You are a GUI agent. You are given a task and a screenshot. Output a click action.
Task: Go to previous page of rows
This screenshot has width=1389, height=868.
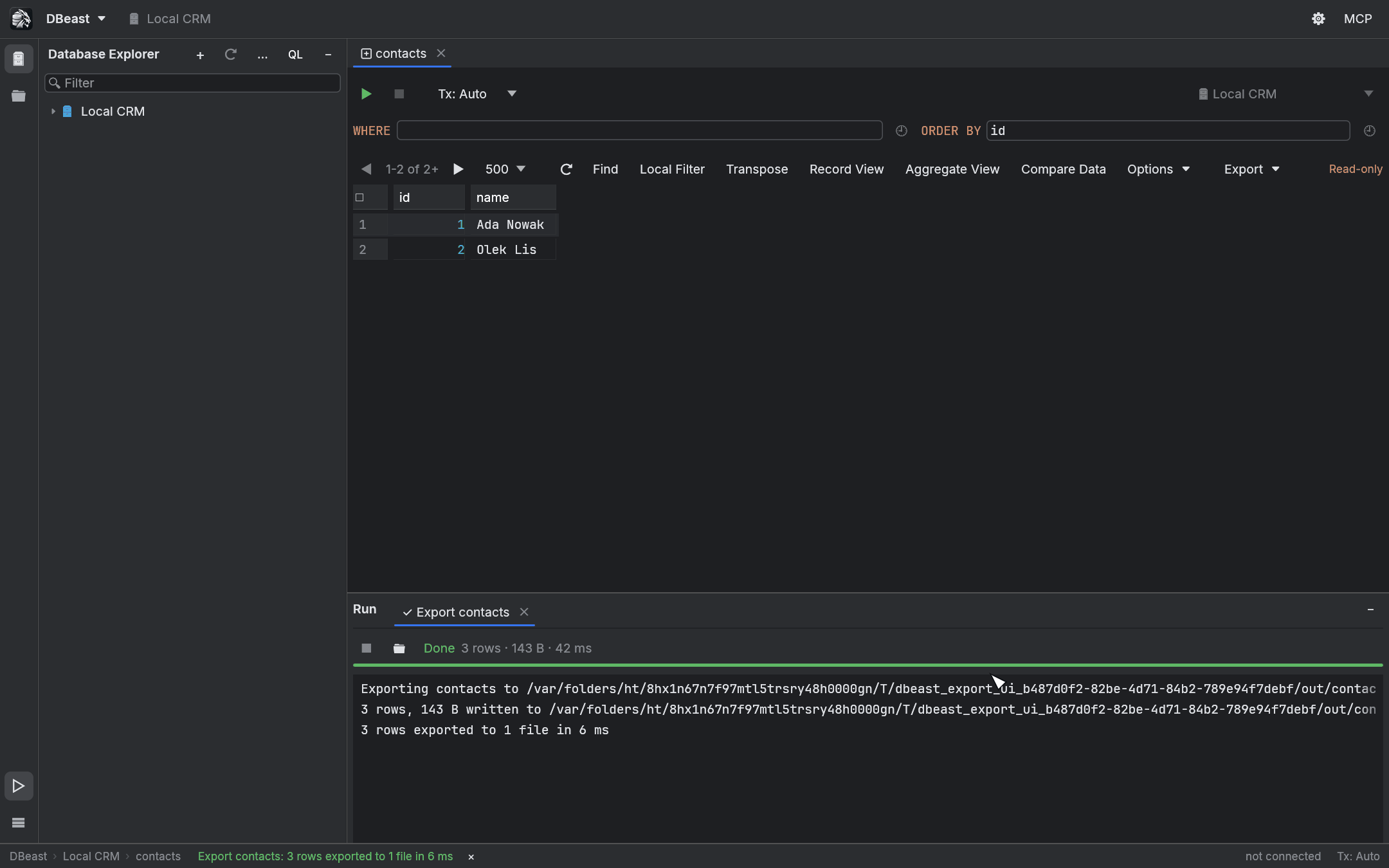click(366, 169)
